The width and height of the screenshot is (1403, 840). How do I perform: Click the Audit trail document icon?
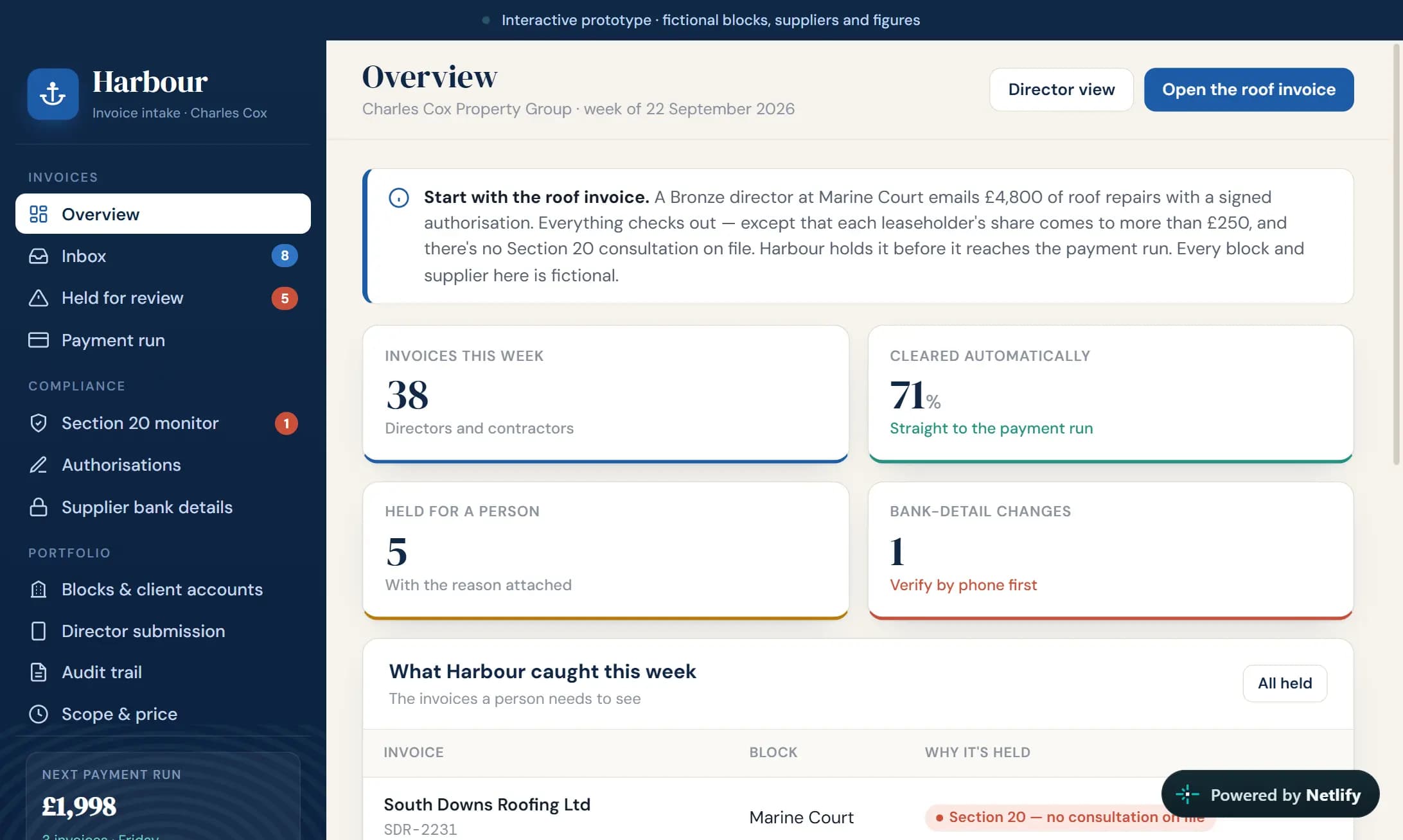coord(39,672)
